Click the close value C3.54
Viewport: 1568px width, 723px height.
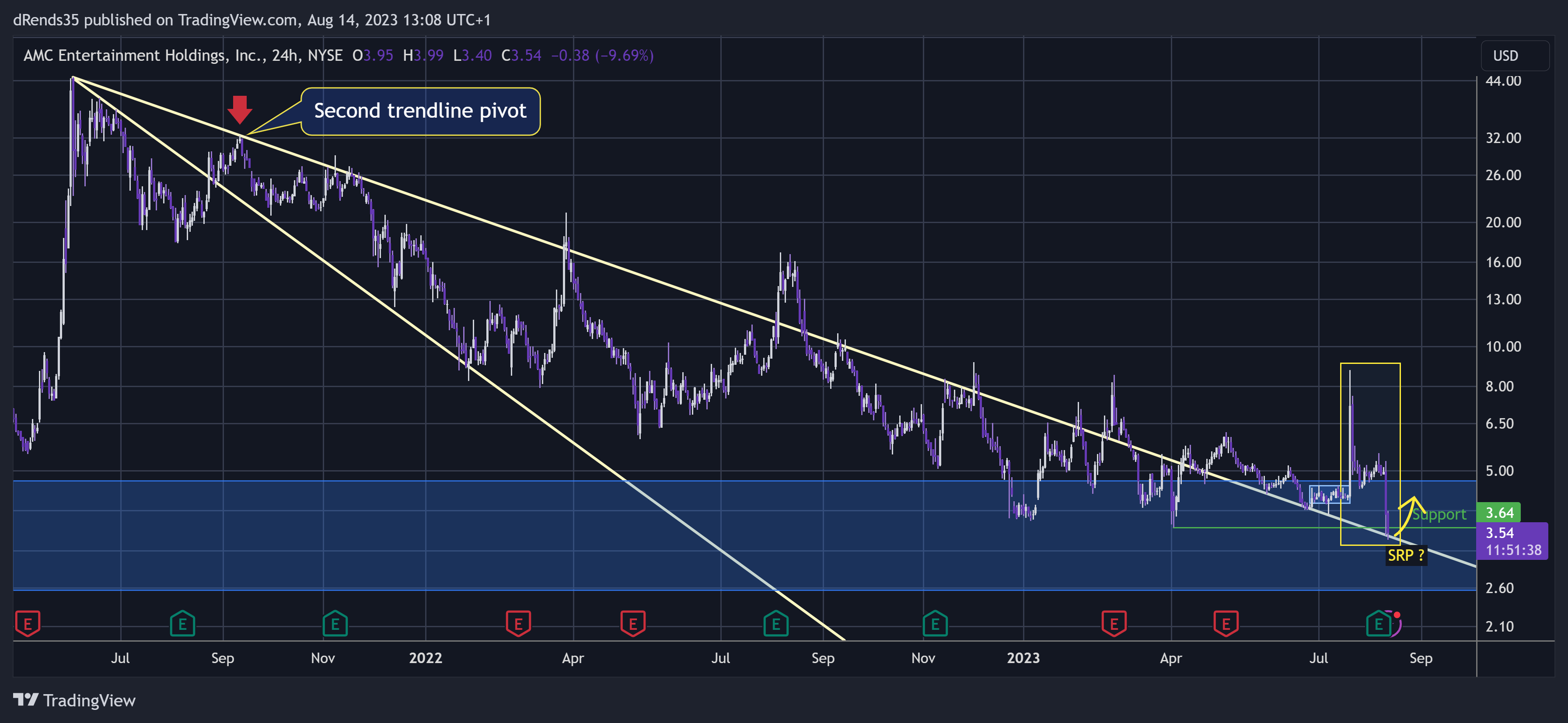tap(521, 56)
